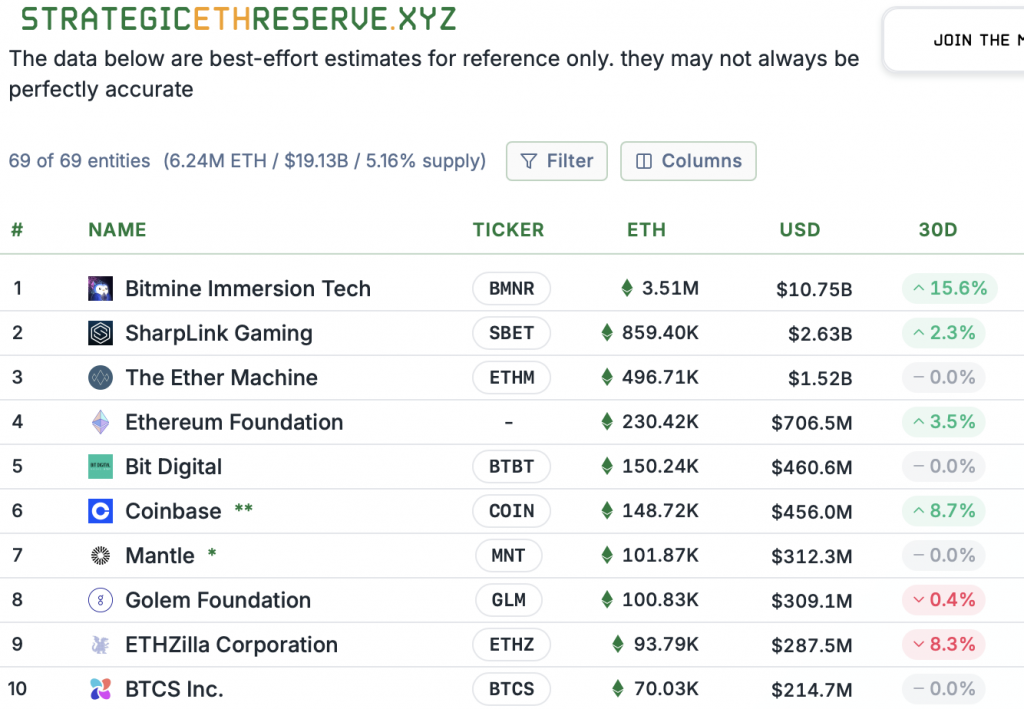
Task: Click the green 15.6% change badge
Action: click(x=948, y=288)
